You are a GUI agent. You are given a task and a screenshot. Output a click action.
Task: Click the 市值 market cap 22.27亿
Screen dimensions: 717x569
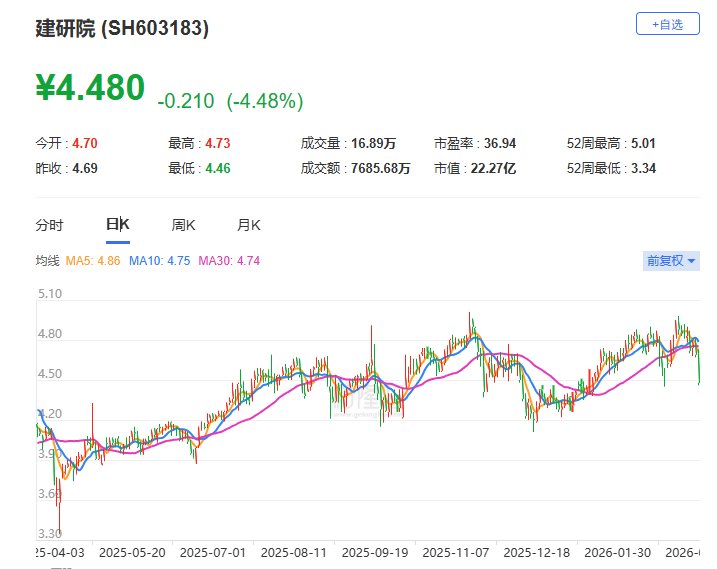[x=494, y=168]
